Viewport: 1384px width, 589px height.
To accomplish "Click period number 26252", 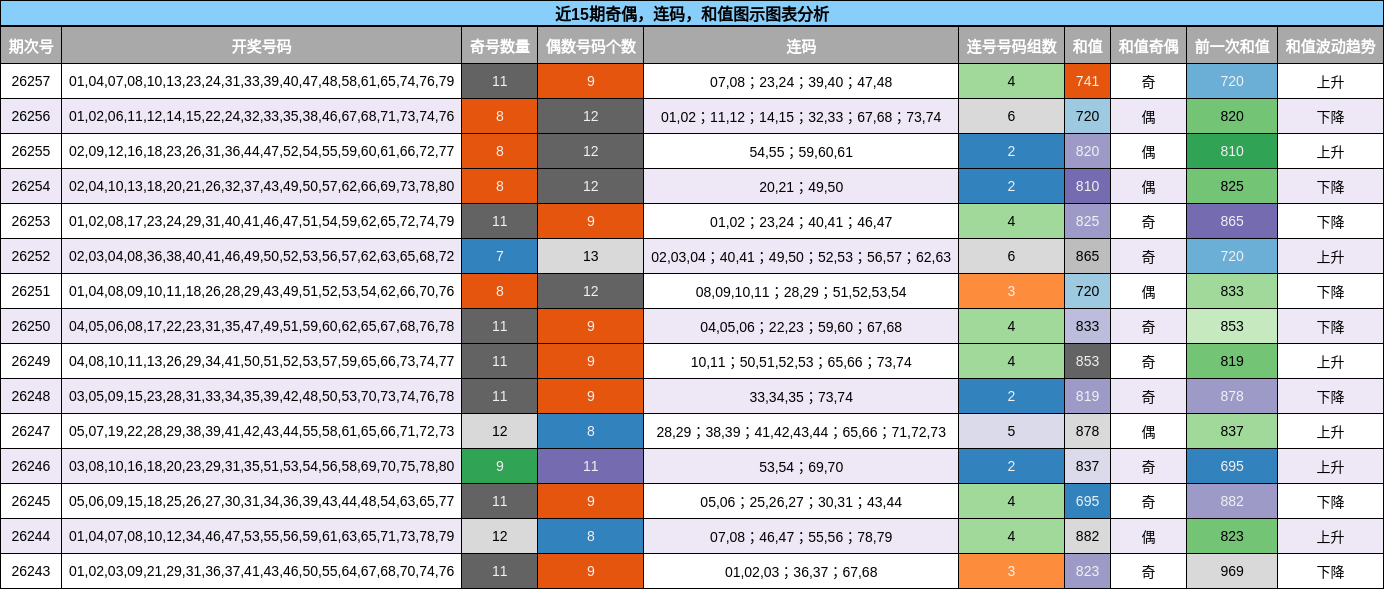I will click(31, 256).
